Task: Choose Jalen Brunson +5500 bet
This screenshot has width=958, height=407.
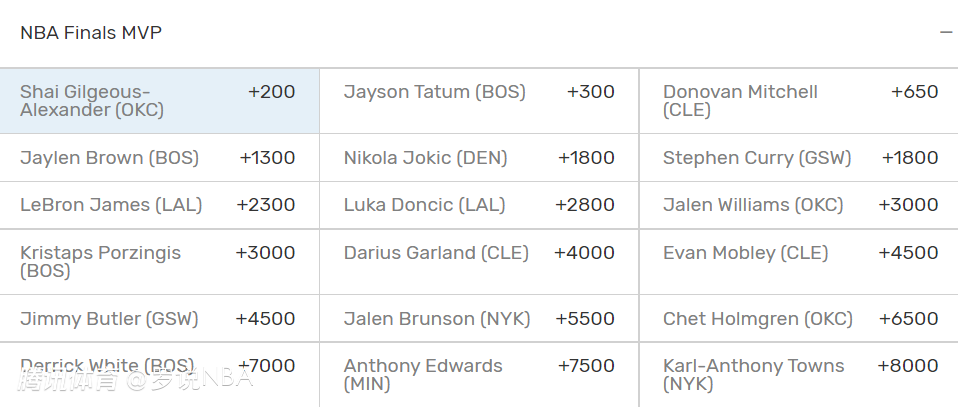Action: [x=479, y=319]
